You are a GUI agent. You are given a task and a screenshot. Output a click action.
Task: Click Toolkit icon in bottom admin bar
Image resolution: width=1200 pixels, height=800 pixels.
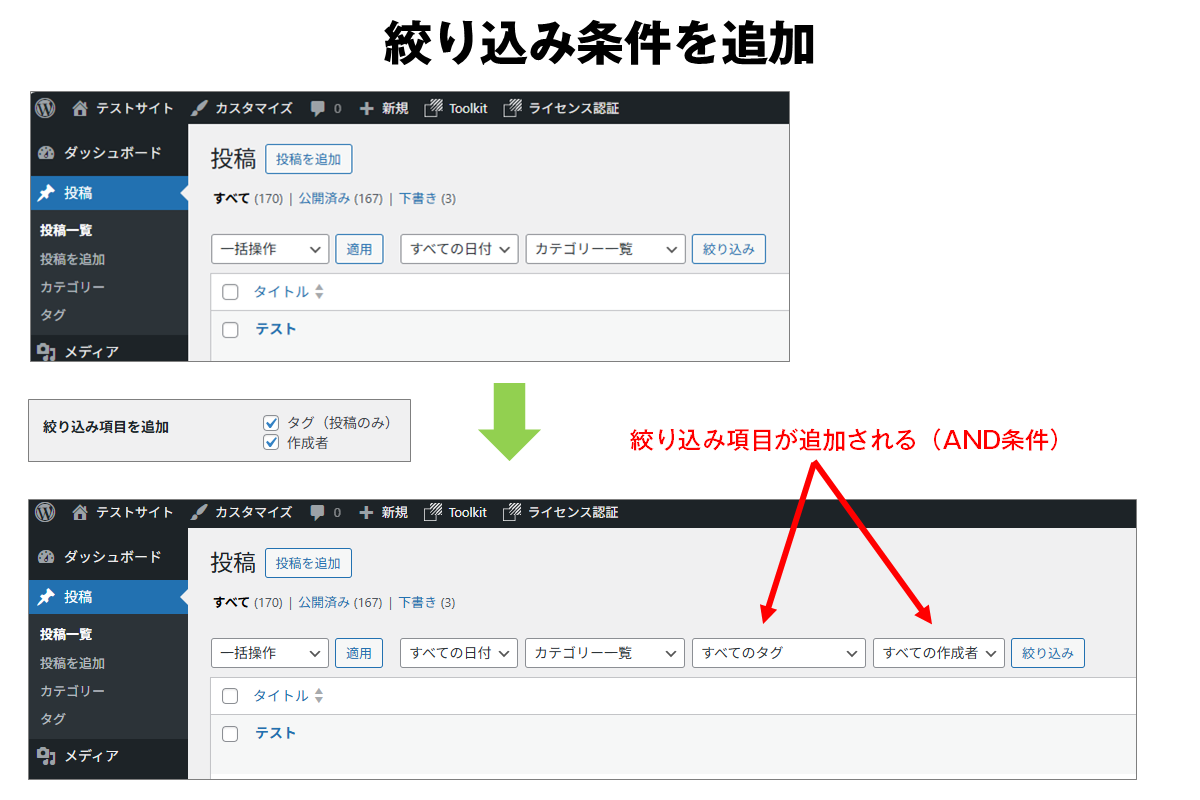tap(433, 512)
